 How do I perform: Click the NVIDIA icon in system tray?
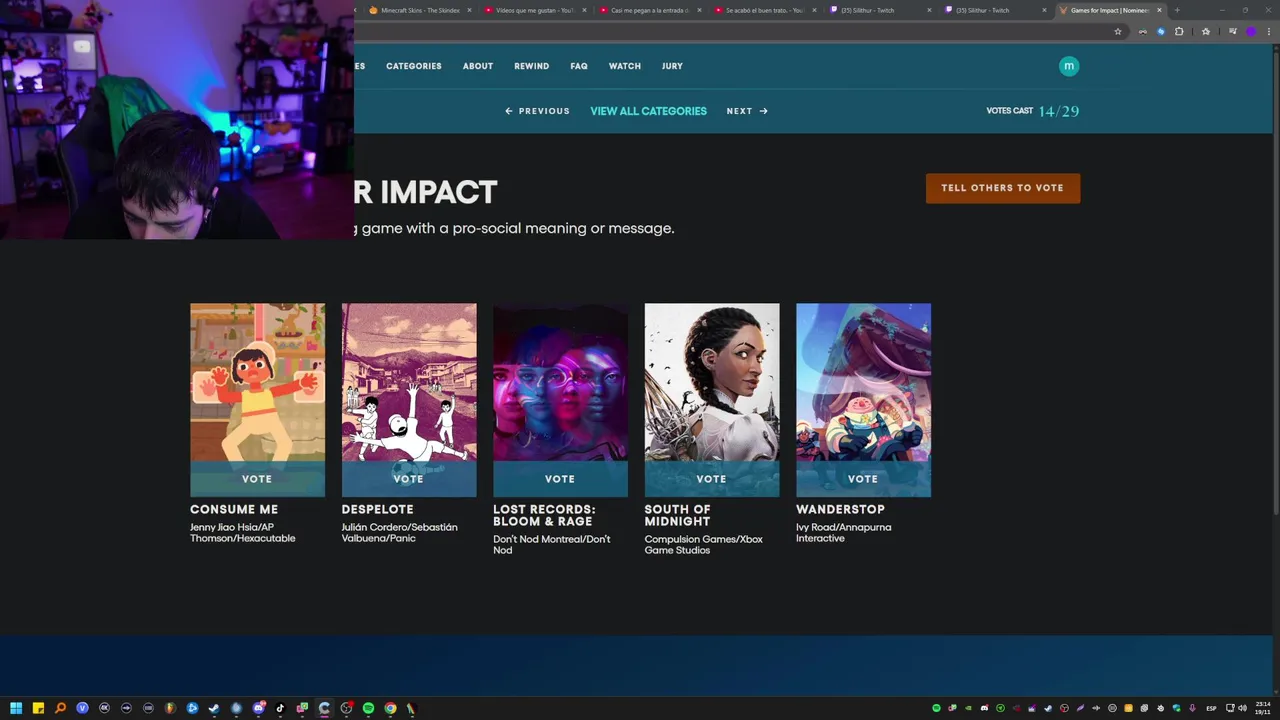click(x=968, y=708)
